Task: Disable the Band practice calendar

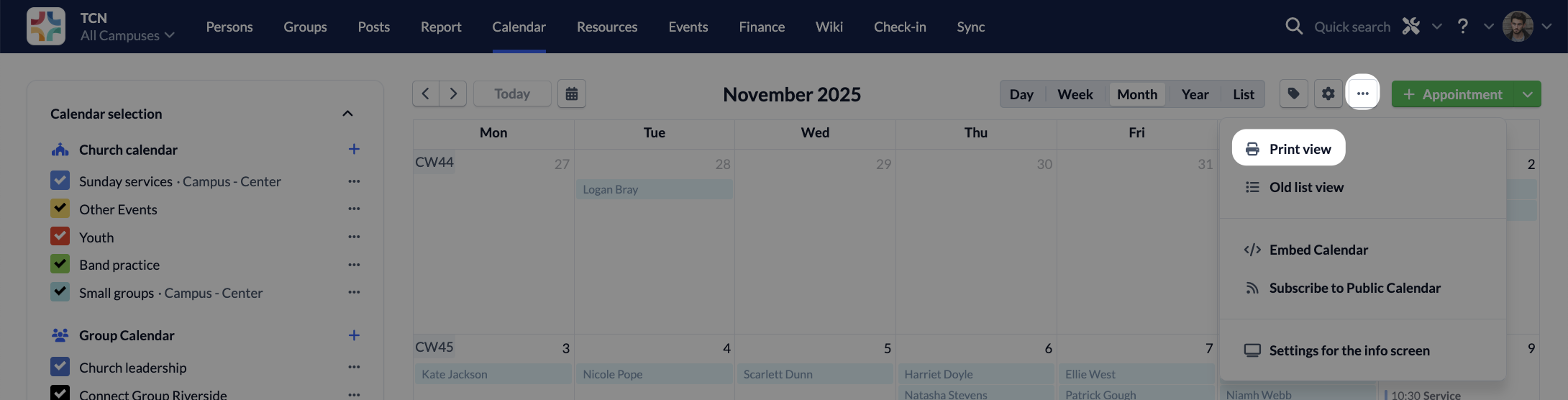Action: click(60, 264)
